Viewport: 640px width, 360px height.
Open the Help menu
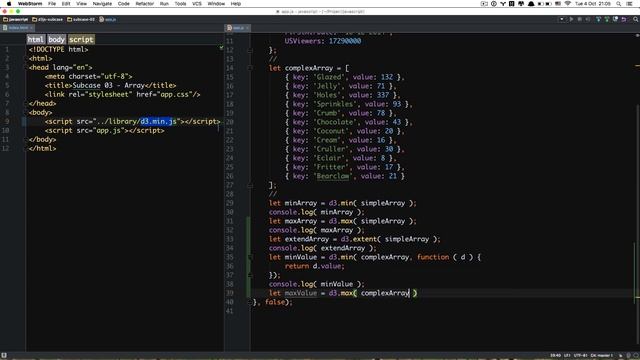[236, 4]
